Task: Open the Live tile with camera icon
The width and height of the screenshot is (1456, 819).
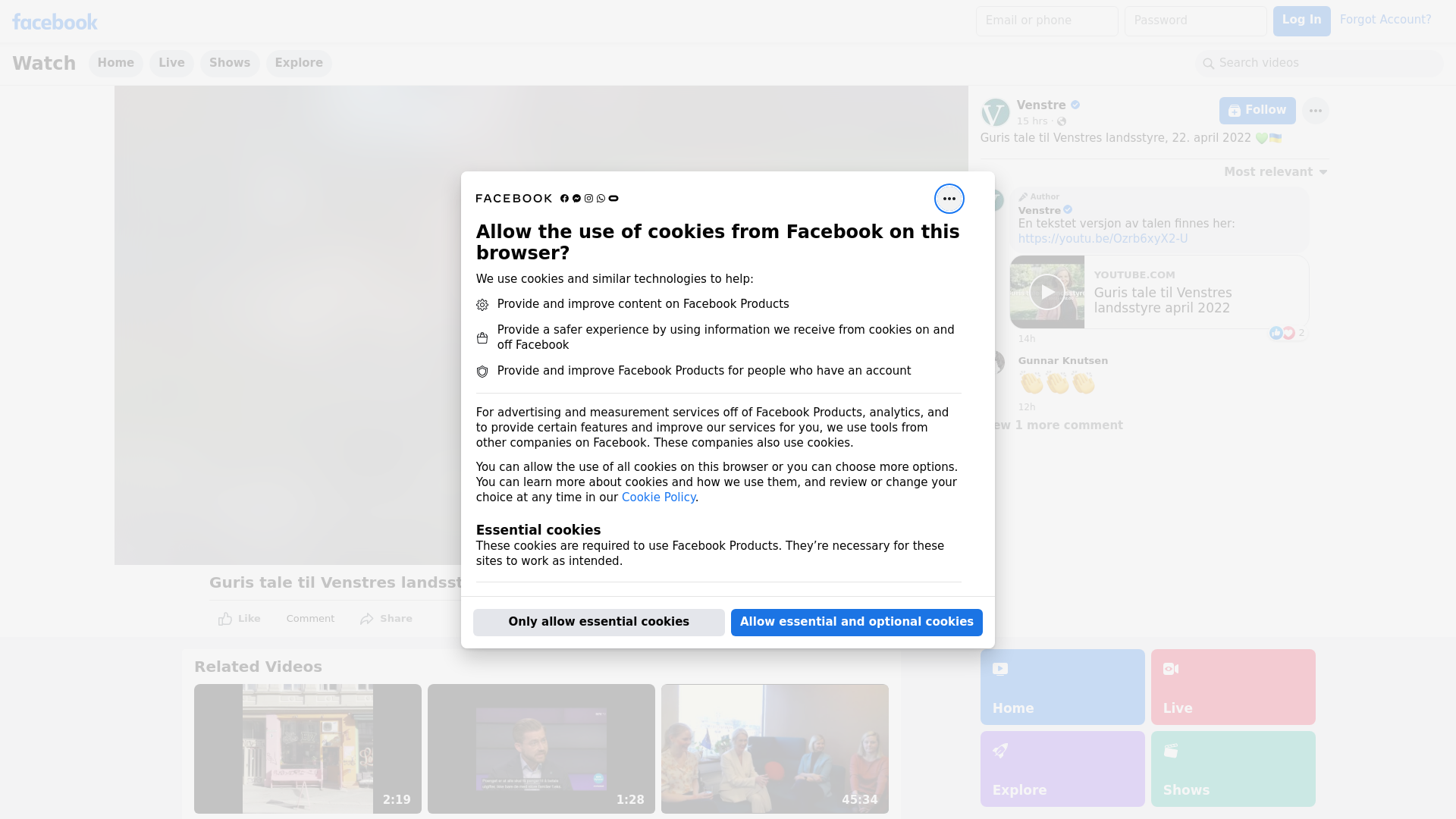Action: tap(1233, 687)
